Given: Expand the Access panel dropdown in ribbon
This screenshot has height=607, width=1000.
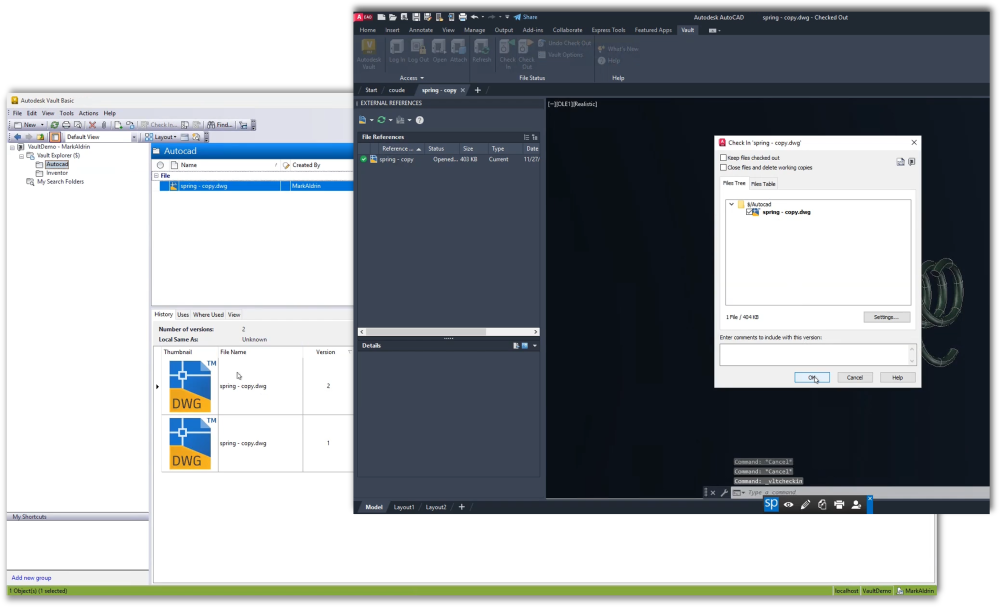Looking at the screenshot, I should coord(412,78).
